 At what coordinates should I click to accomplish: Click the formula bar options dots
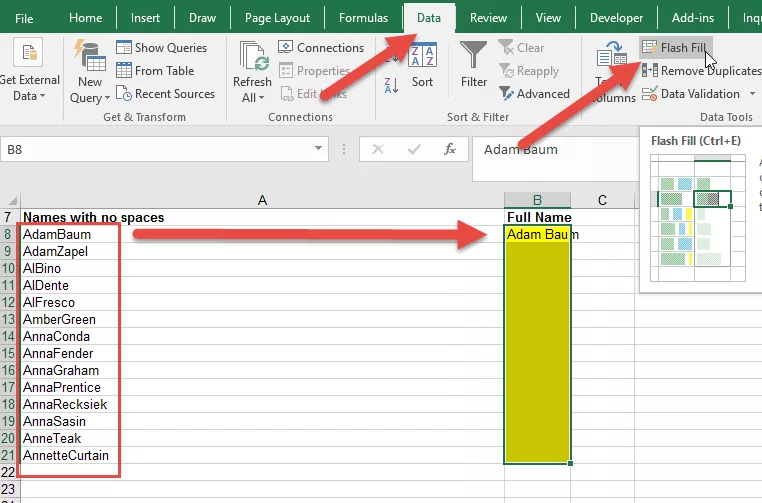point(344,149)
